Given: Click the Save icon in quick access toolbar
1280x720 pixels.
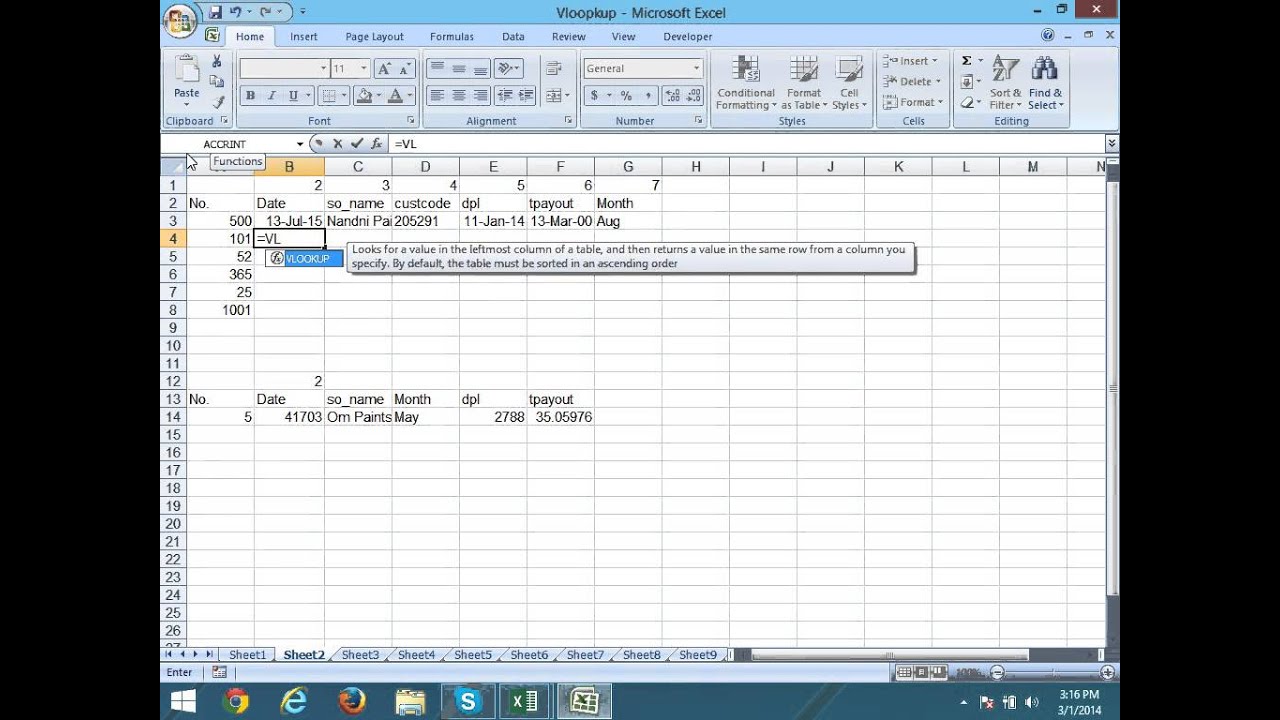Looking at the screenshot, I should click(215, 12).
